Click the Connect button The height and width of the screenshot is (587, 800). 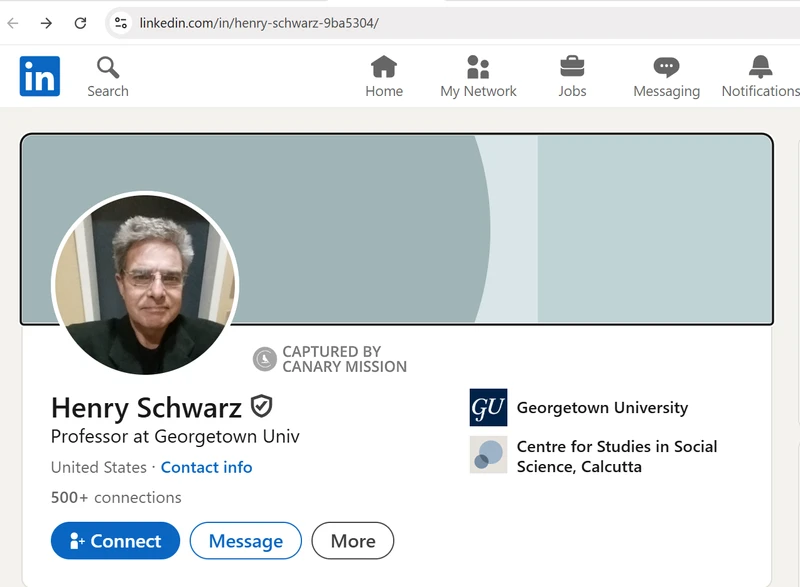[115, 541]
